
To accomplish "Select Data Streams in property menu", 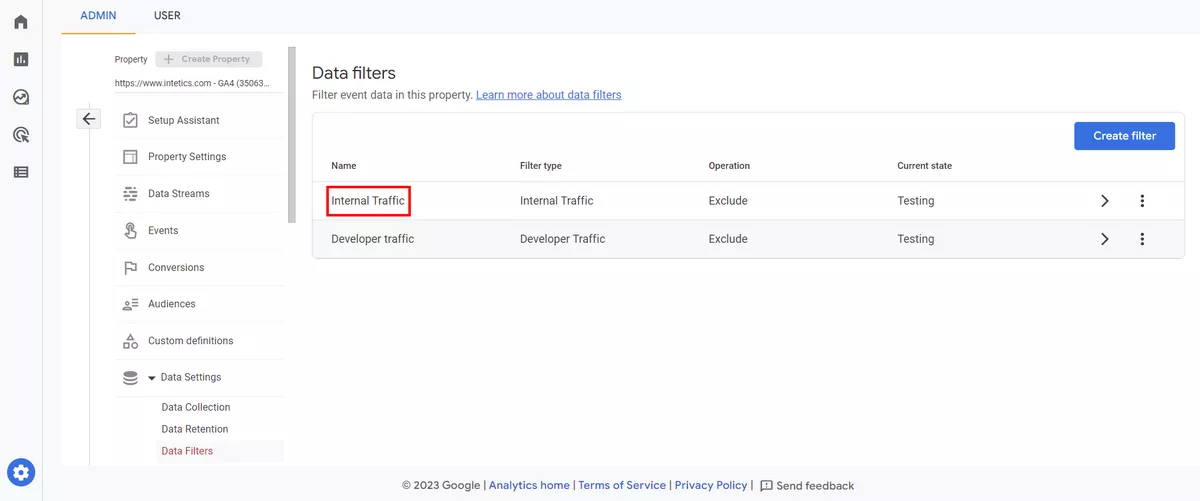I will pyautogui.click(x=178, y=194).
